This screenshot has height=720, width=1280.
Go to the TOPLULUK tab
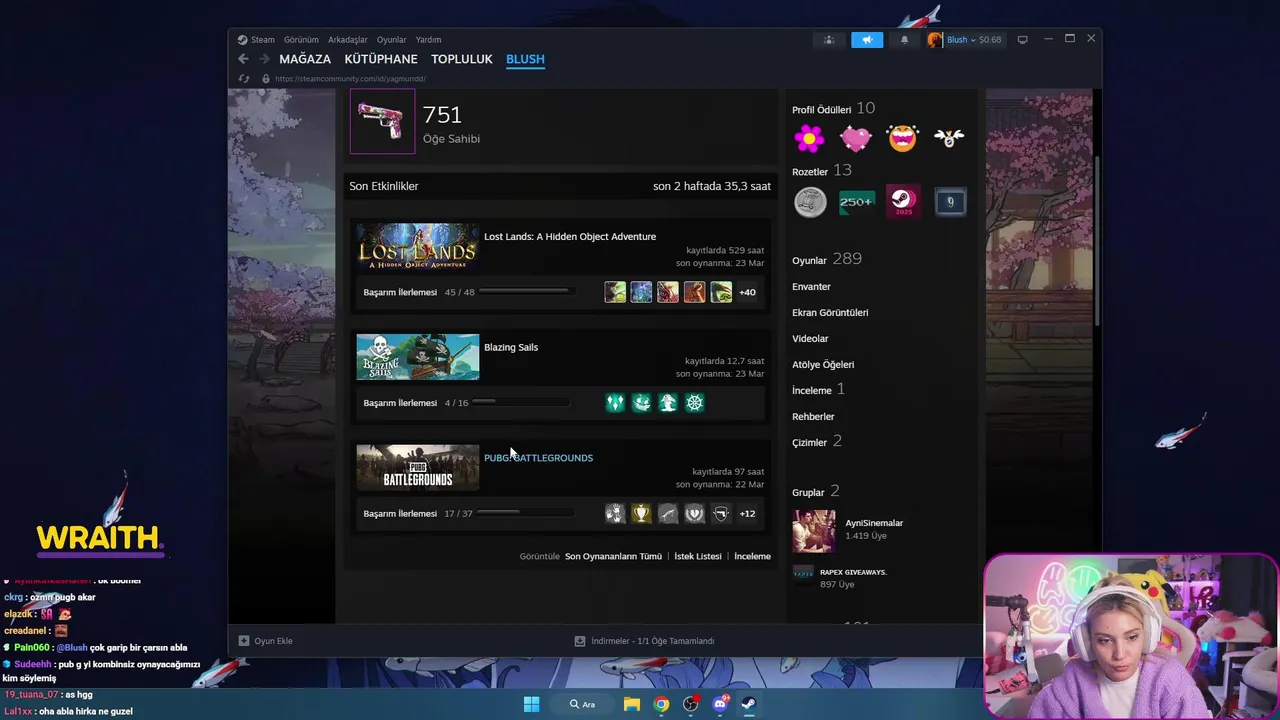462,59
